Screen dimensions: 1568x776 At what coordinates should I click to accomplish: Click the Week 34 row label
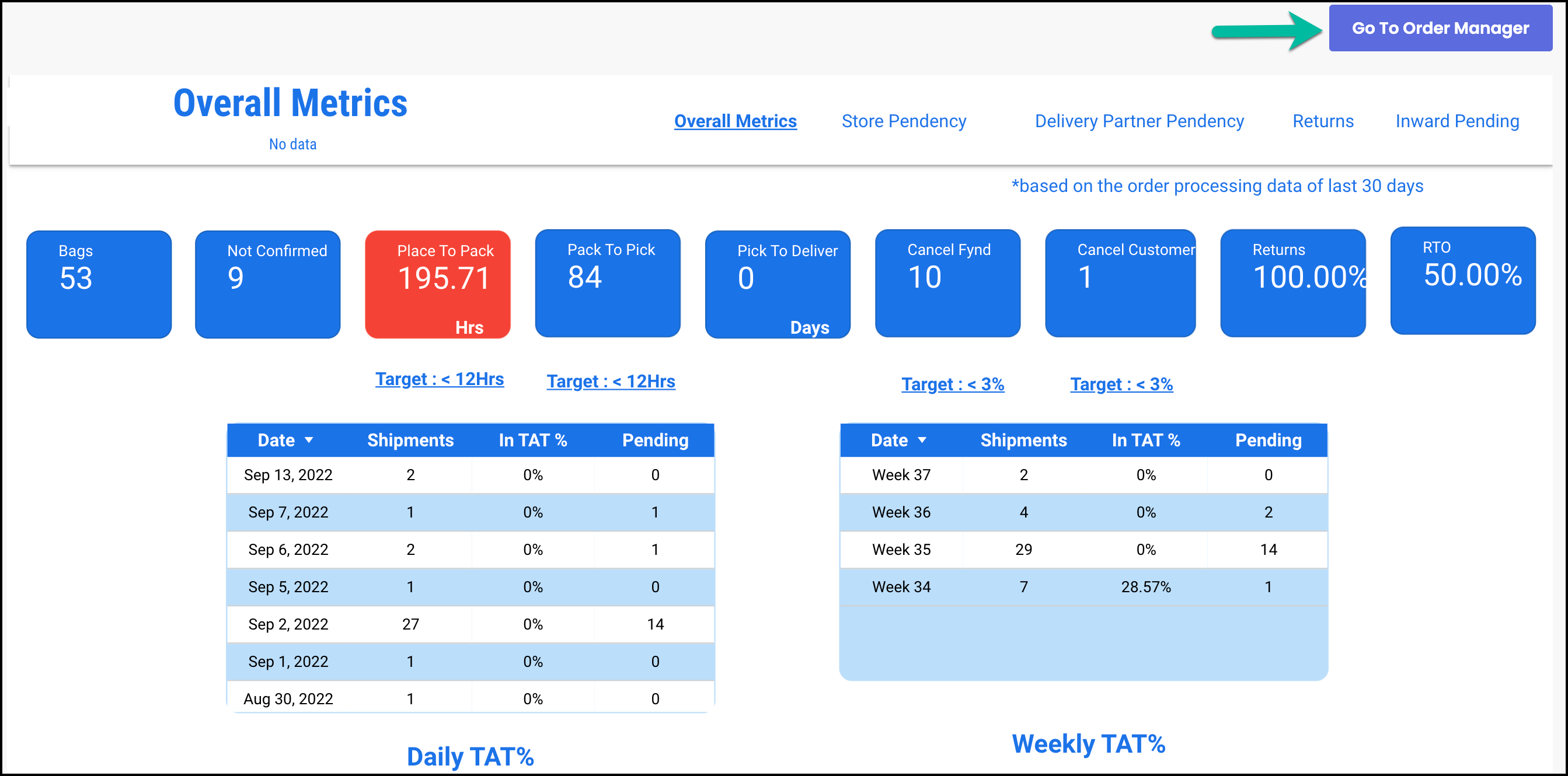click(901, 587)
